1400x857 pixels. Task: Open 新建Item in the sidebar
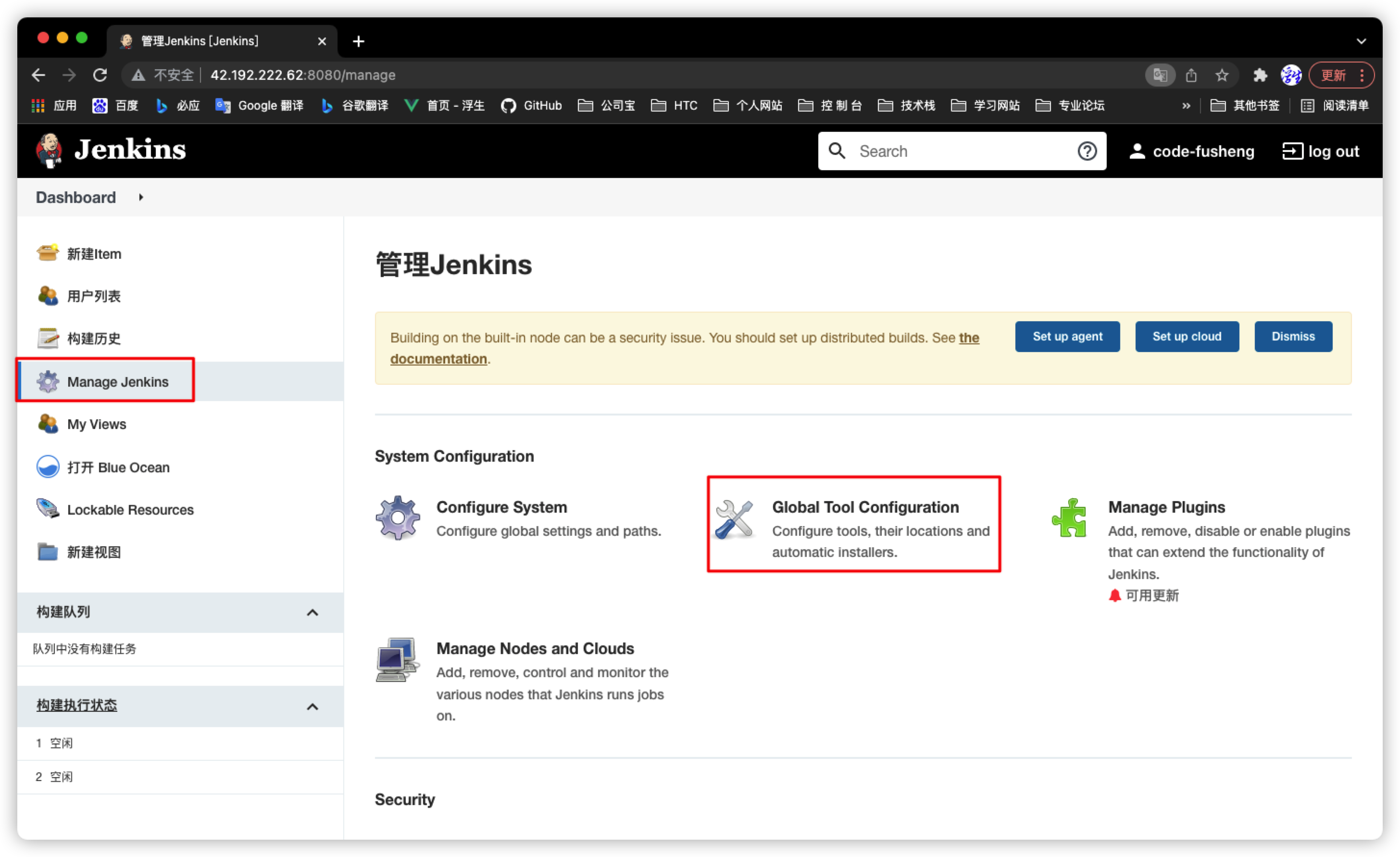click(x=94, y=253)
